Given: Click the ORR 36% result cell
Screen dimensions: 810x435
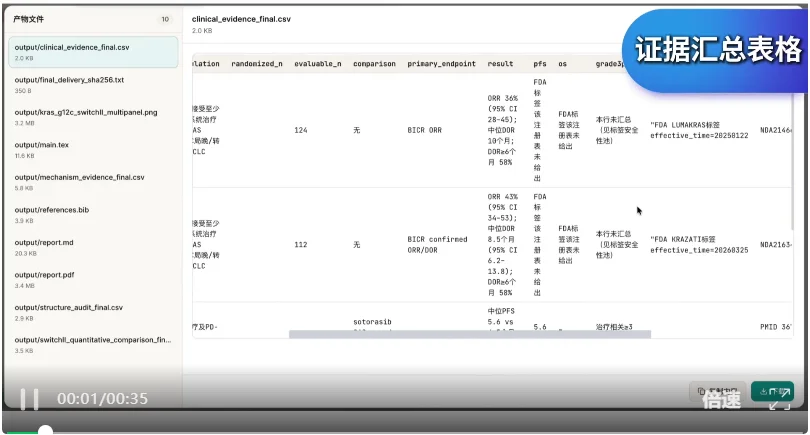Looking at the screenshot, I should click(x=503, y=130).
